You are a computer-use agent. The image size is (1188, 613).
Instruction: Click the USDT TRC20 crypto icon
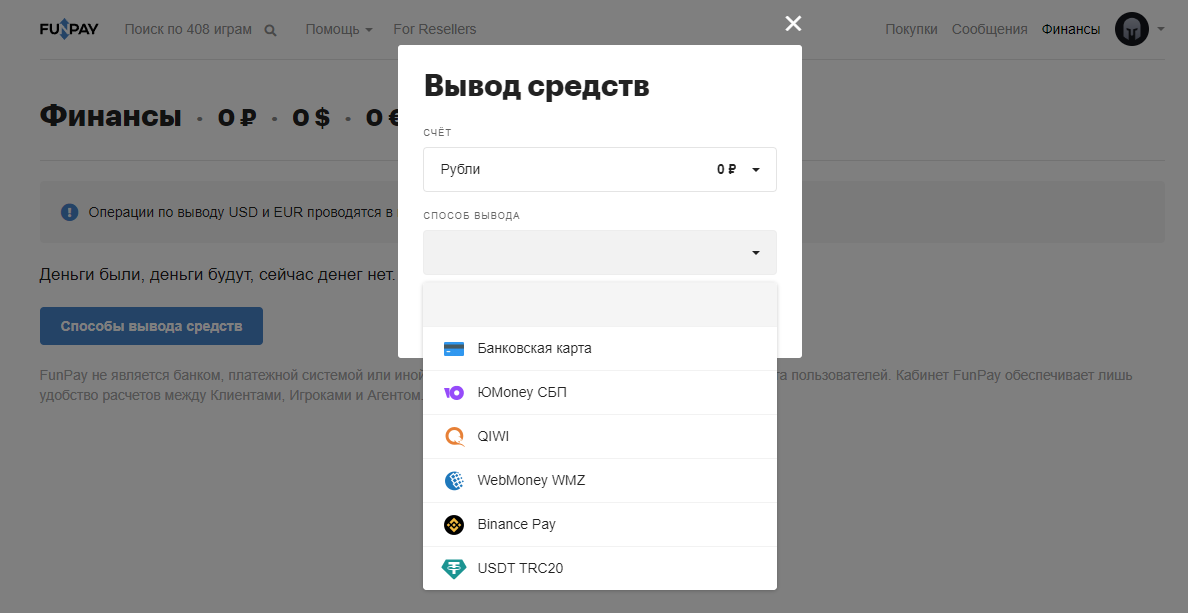click(x=455, y=568)
